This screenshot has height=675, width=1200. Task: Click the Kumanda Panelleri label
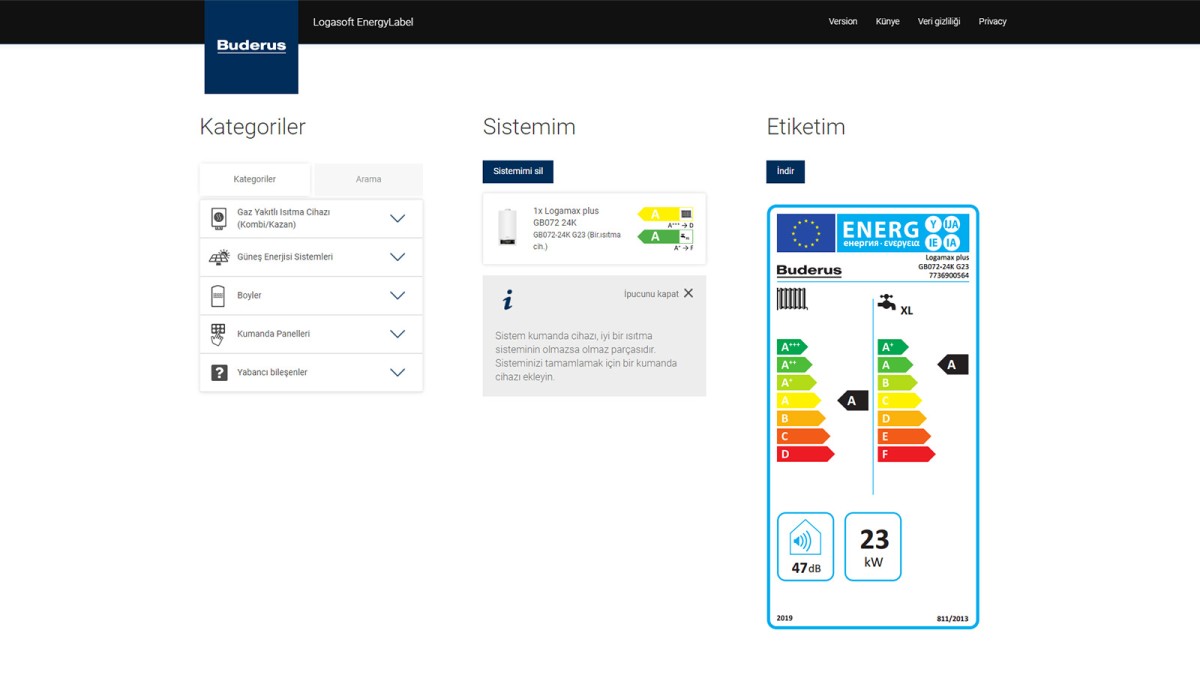pyautogui.click(x=273, y=334)
